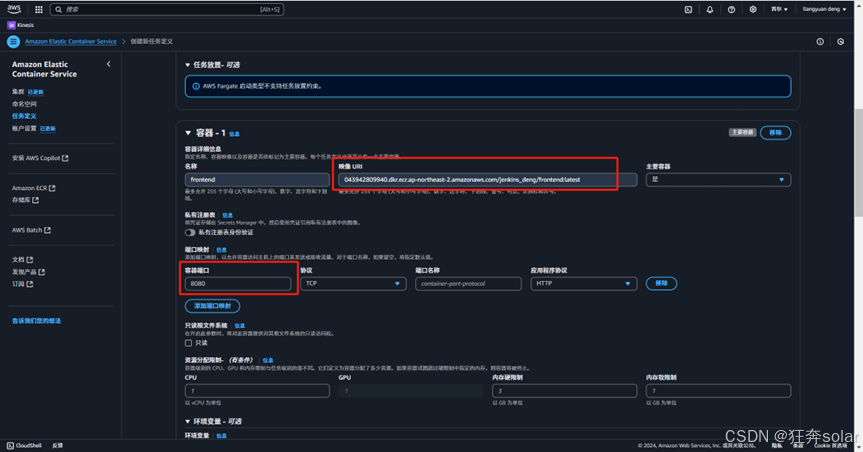Click the 内存软限制 input field
Screen dimensions: 863x452
click(718, 391)
